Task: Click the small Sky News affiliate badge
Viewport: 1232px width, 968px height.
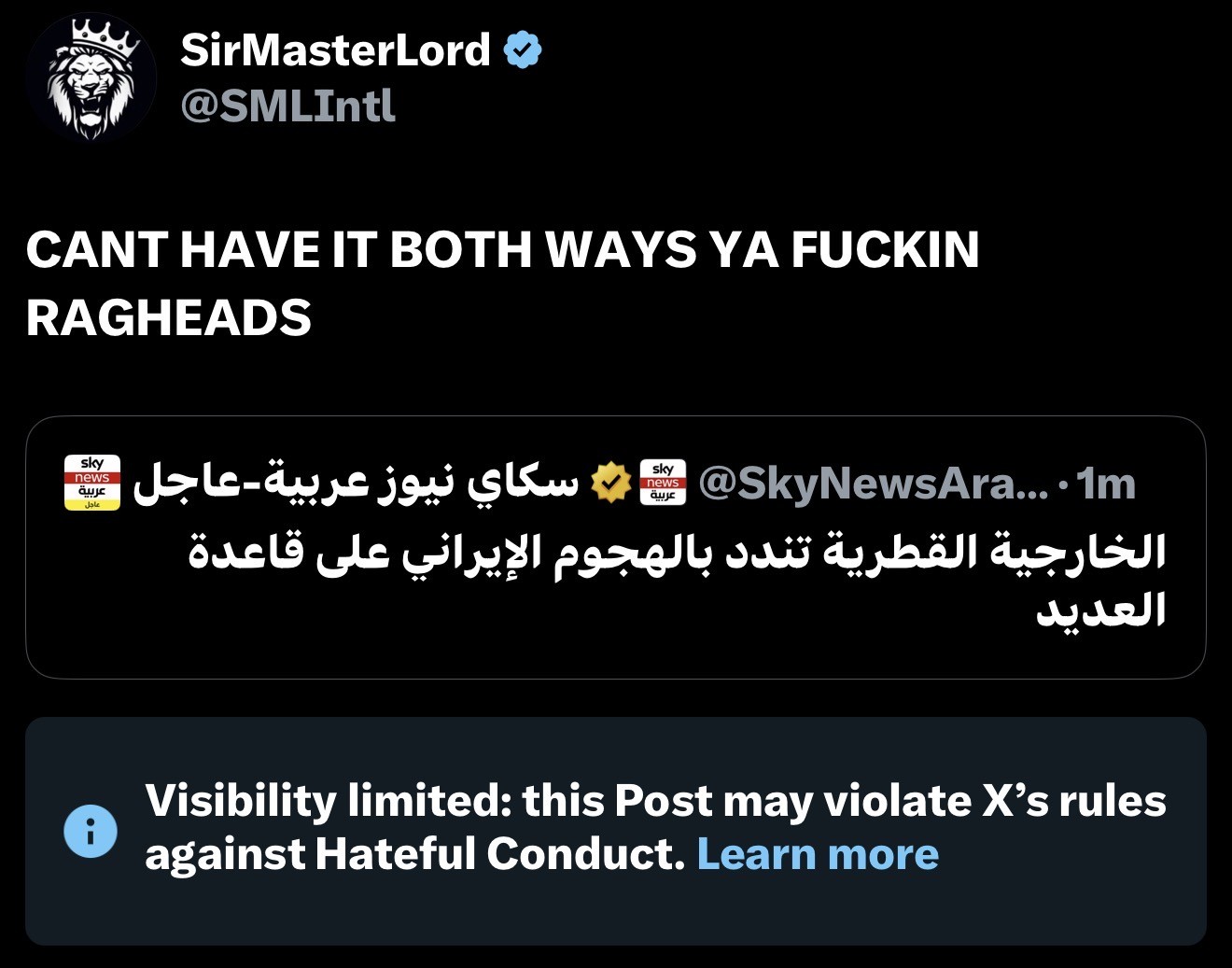Action: click(663, 483)
